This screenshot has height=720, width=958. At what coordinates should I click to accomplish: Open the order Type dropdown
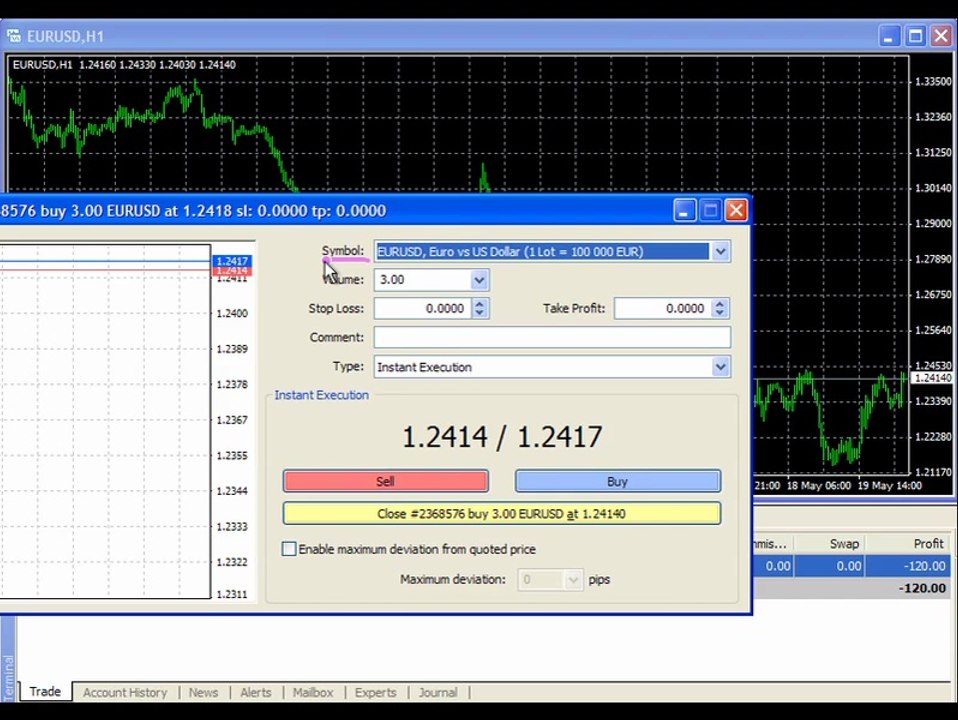(x=720, y=367)
